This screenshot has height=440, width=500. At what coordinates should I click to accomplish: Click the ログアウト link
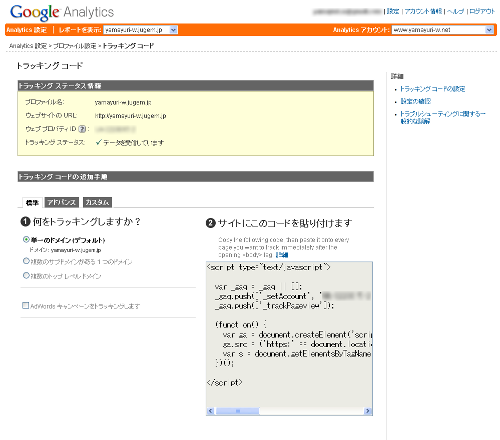482,11
